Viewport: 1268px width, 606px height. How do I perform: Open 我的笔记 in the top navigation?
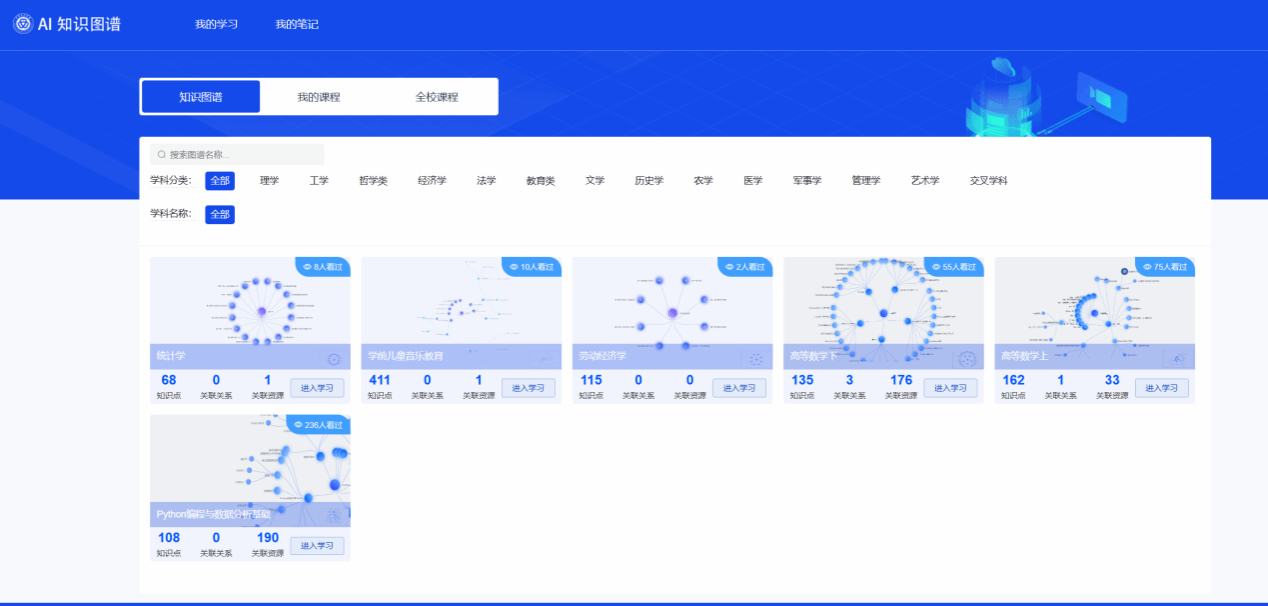pos(297,24)
